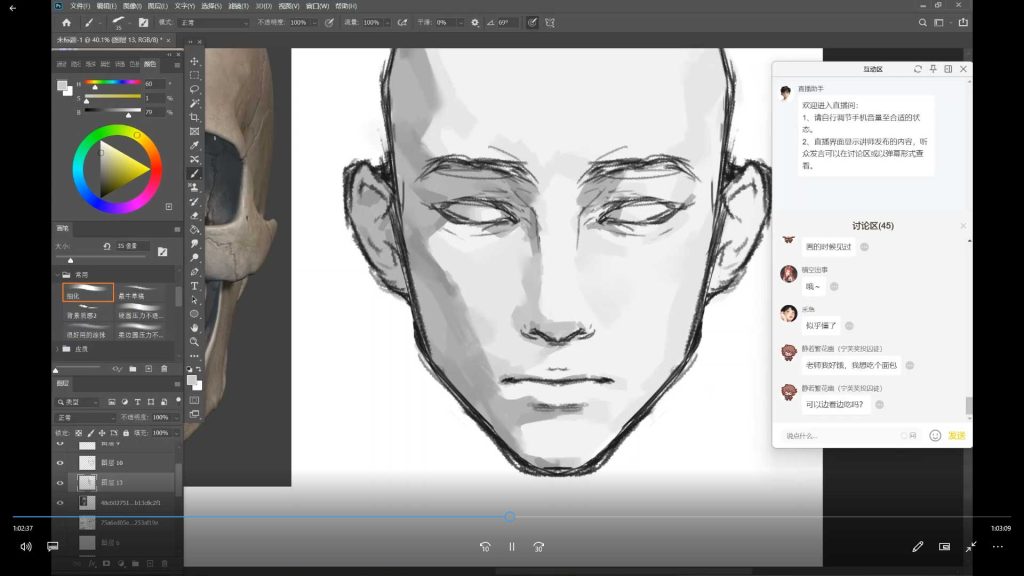Viewport: 1024px width, 576px height.
Task: Refresh the interaction panel
Action: tap(918, 69)
